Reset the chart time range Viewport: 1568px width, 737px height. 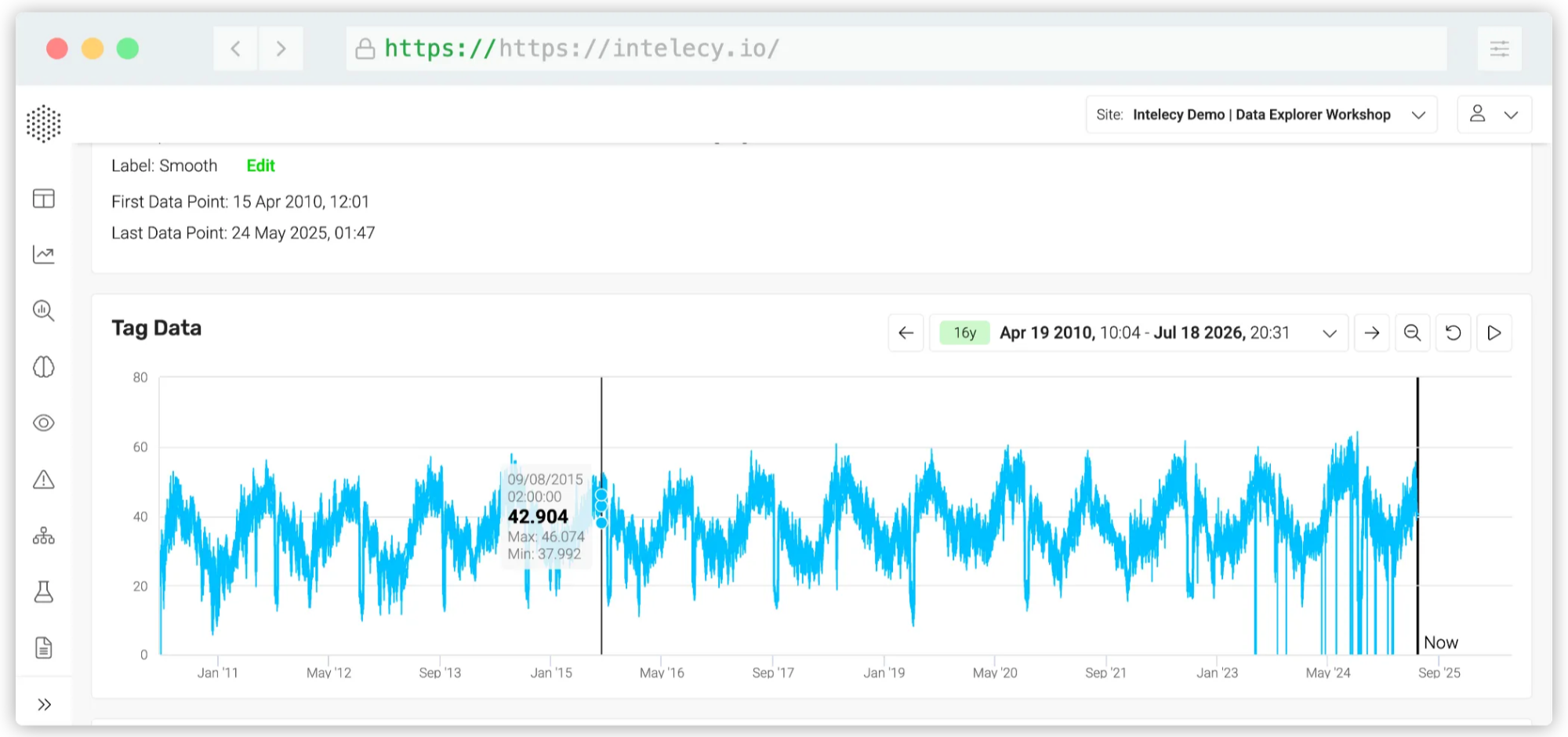click(x=1453, y=333)
